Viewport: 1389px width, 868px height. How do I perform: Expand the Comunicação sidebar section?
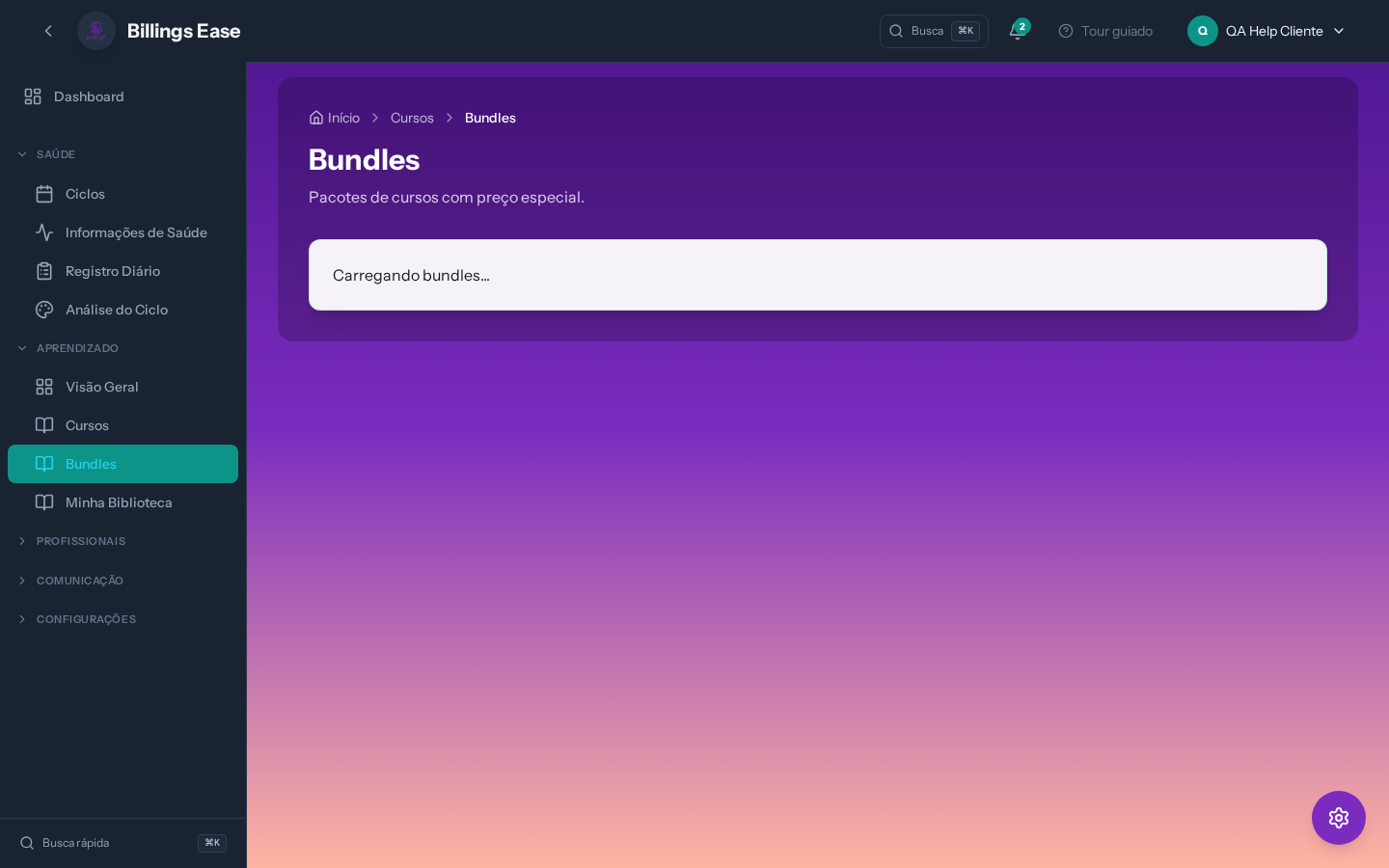(79, 581)
